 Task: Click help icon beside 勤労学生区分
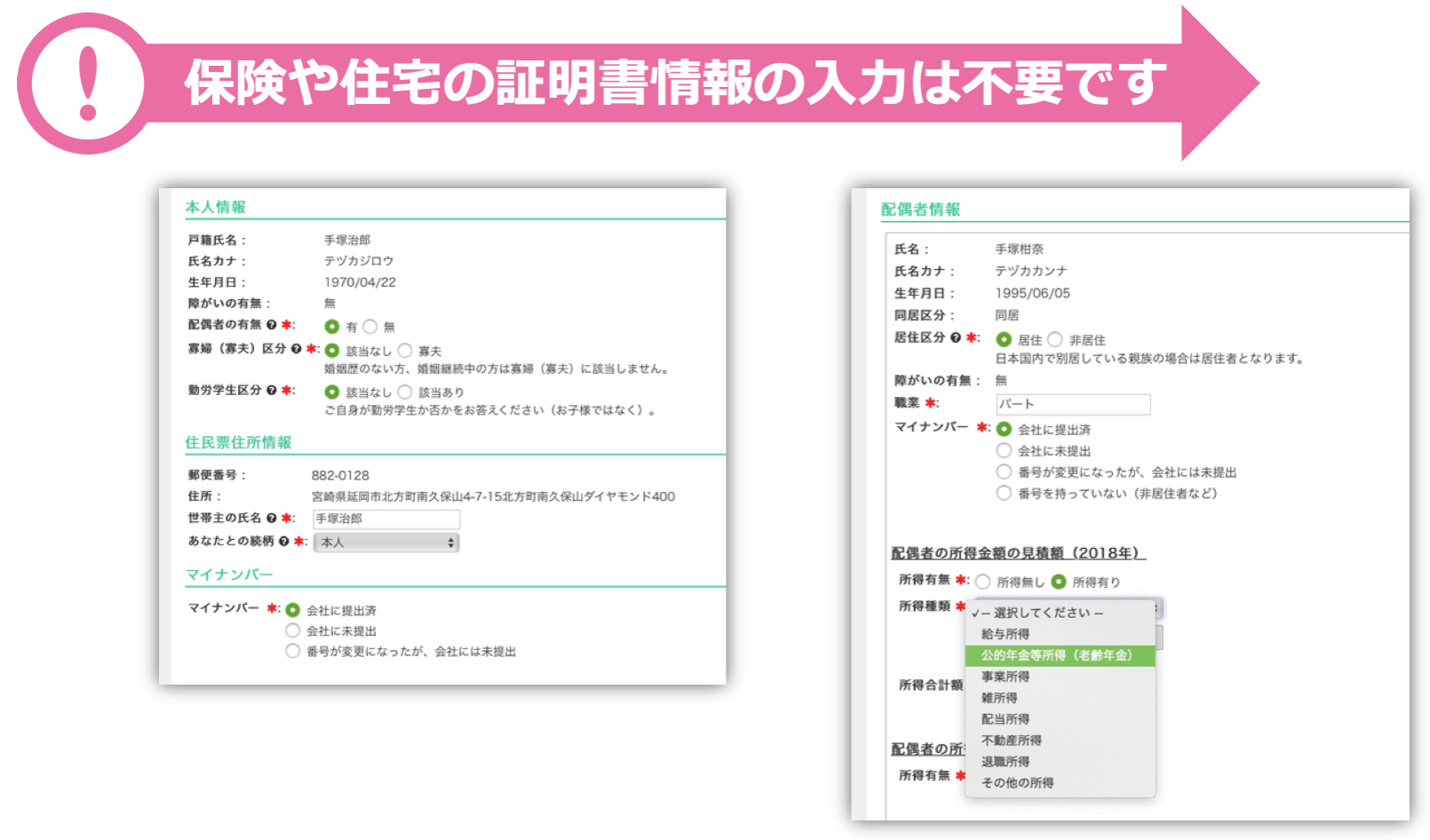pos(272,391)
